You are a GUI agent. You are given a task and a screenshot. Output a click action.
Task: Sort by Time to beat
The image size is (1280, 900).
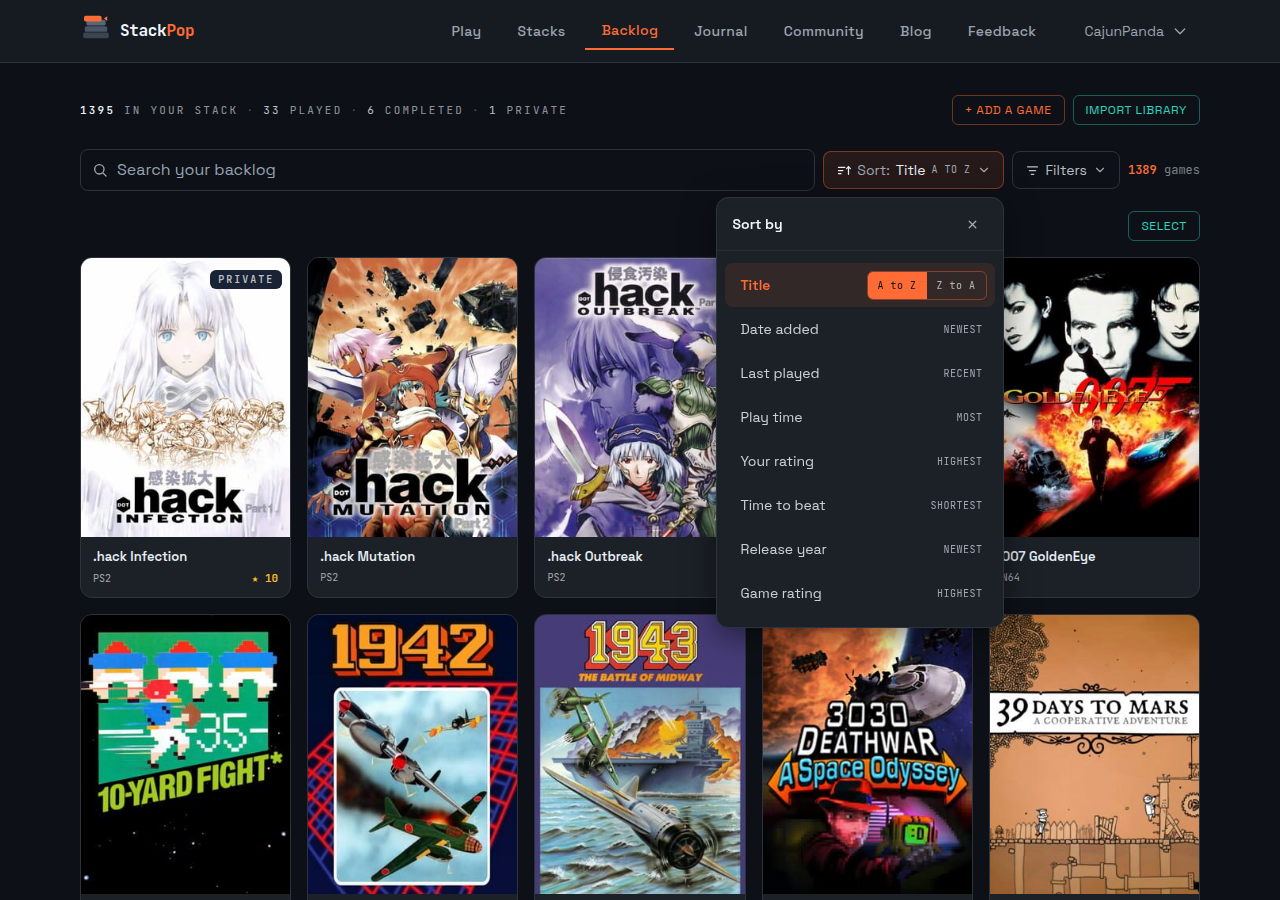click(860, 506)
